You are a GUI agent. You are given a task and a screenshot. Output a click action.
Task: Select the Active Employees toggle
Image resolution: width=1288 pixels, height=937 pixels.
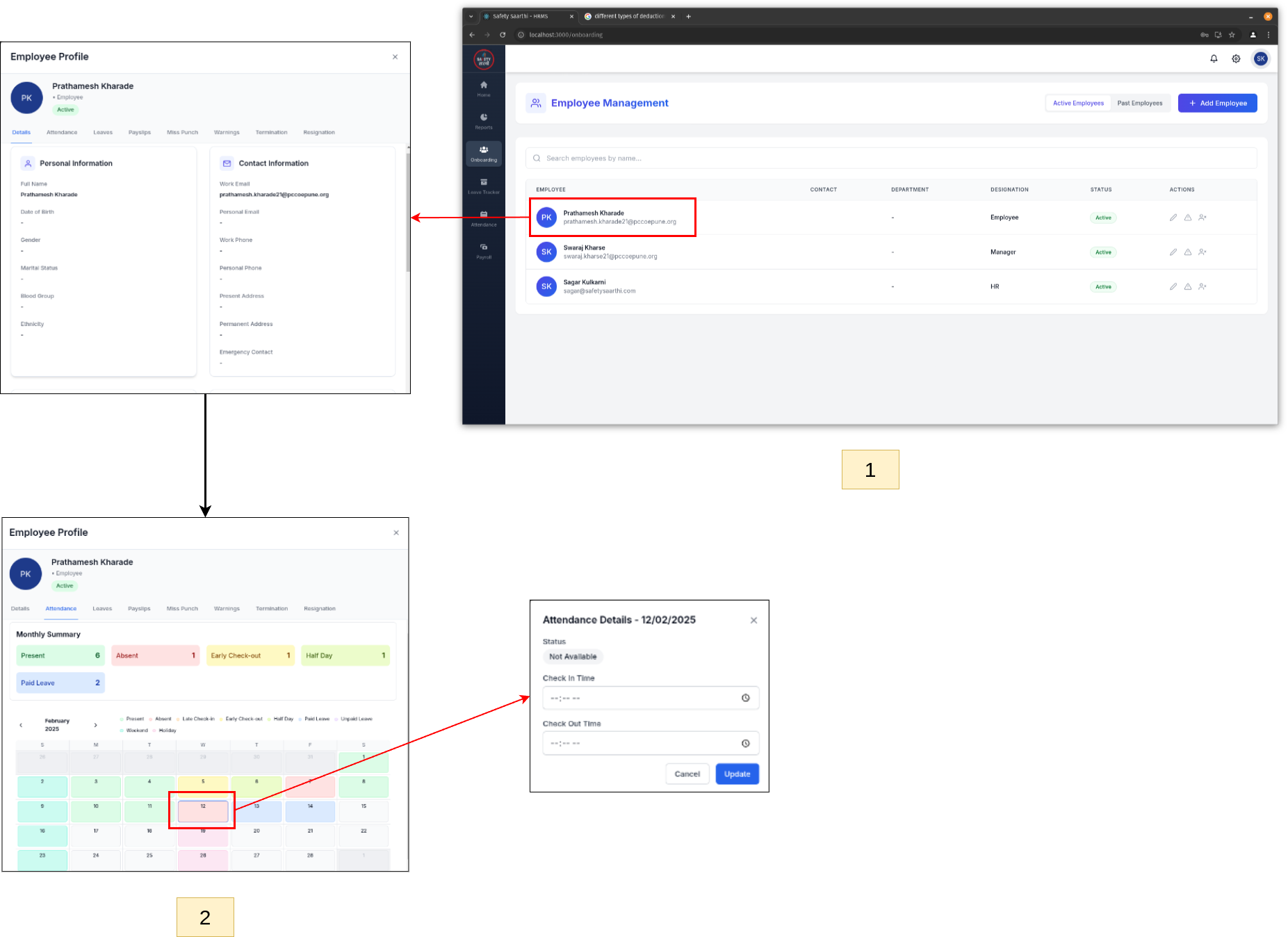1078,104
